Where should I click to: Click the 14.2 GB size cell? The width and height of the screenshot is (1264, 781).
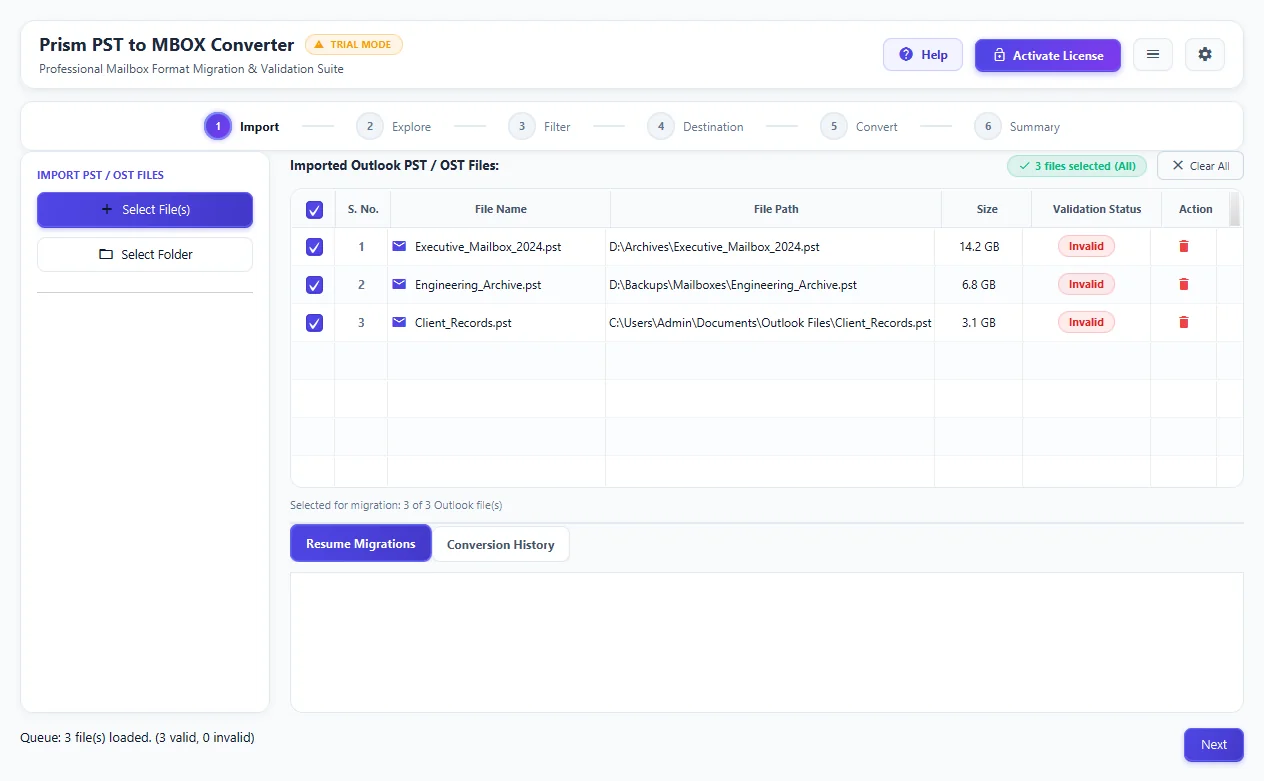978,246
